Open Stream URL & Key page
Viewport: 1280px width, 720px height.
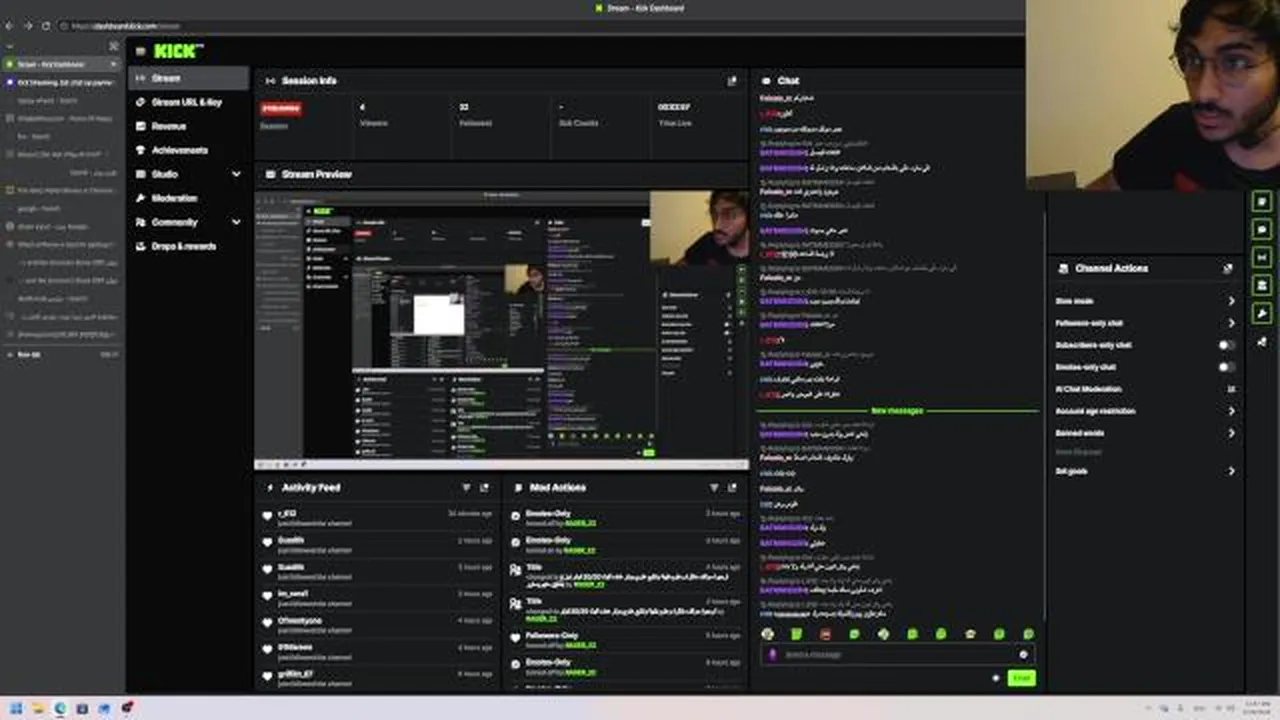pyautogui.click(x=188, y=102)
